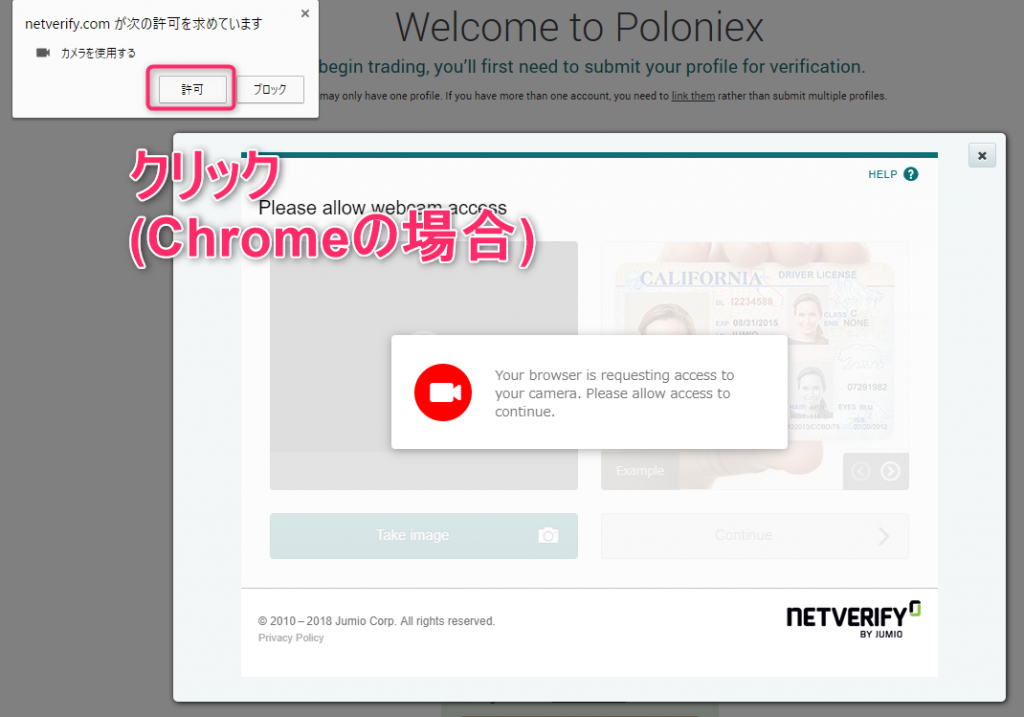Viewport: 1024px width, 717px height.
Task: Open the Privacy Policy link
Action: click(x=291, y=638)
